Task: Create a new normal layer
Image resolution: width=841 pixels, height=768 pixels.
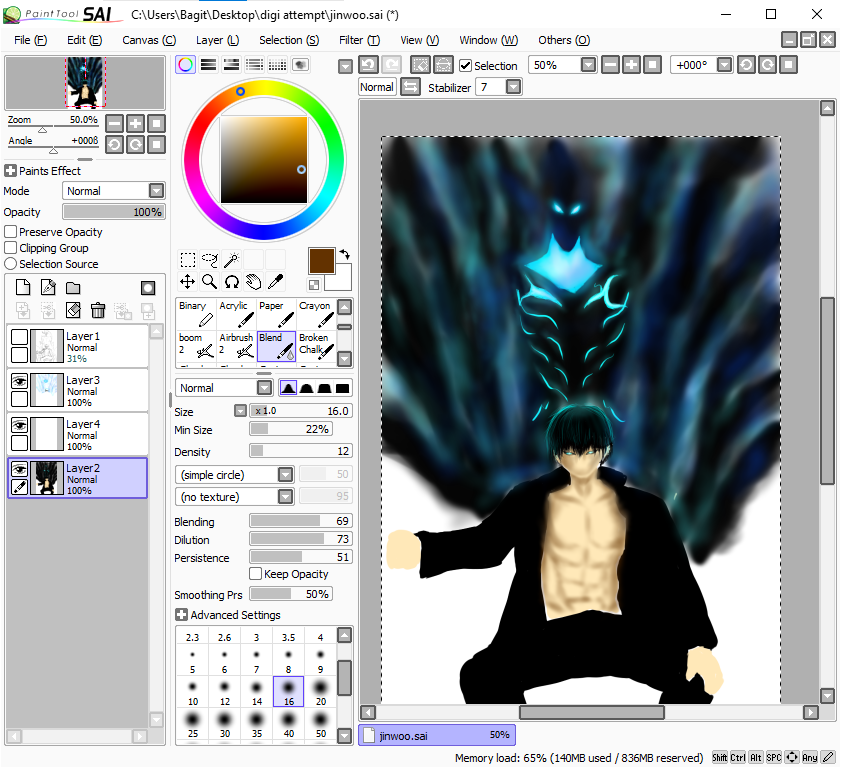Action: 23,287
